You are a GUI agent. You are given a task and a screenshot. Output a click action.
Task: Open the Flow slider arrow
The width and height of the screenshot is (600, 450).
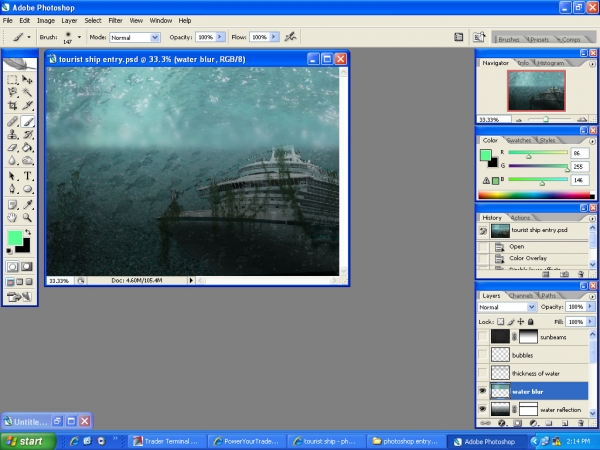(x=274, y=37)
